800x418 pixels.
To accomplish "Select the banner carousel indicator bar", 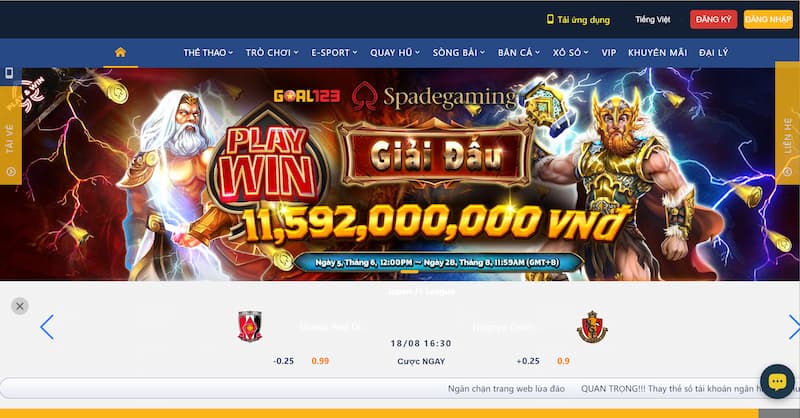I will tap(409, 272).
